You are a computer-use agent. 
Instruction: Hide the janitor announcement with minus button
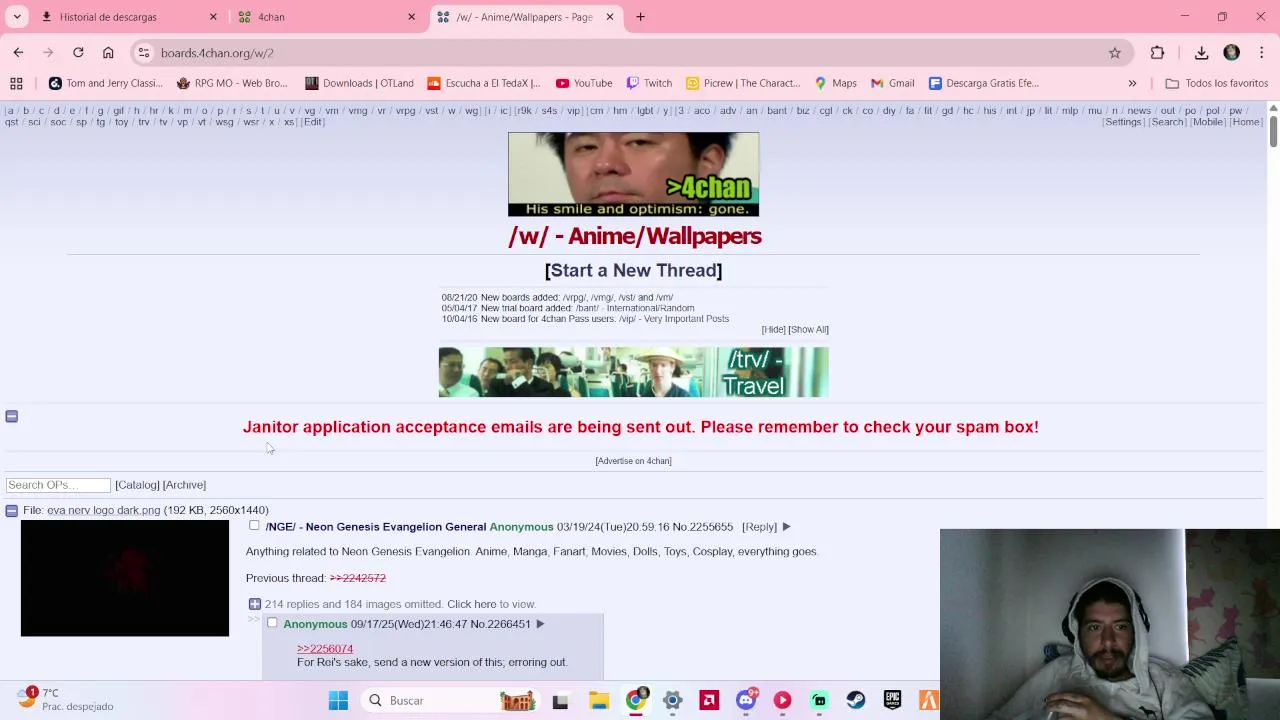point(11,416)
